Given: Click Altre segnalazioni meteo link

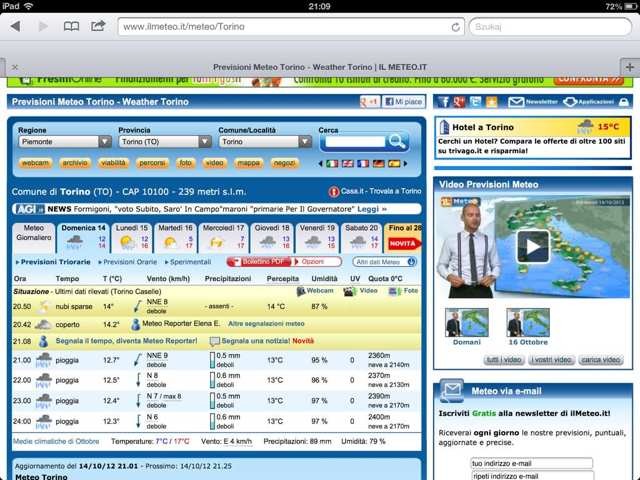Looking at the screenshot, I should [x=266, y=324].
